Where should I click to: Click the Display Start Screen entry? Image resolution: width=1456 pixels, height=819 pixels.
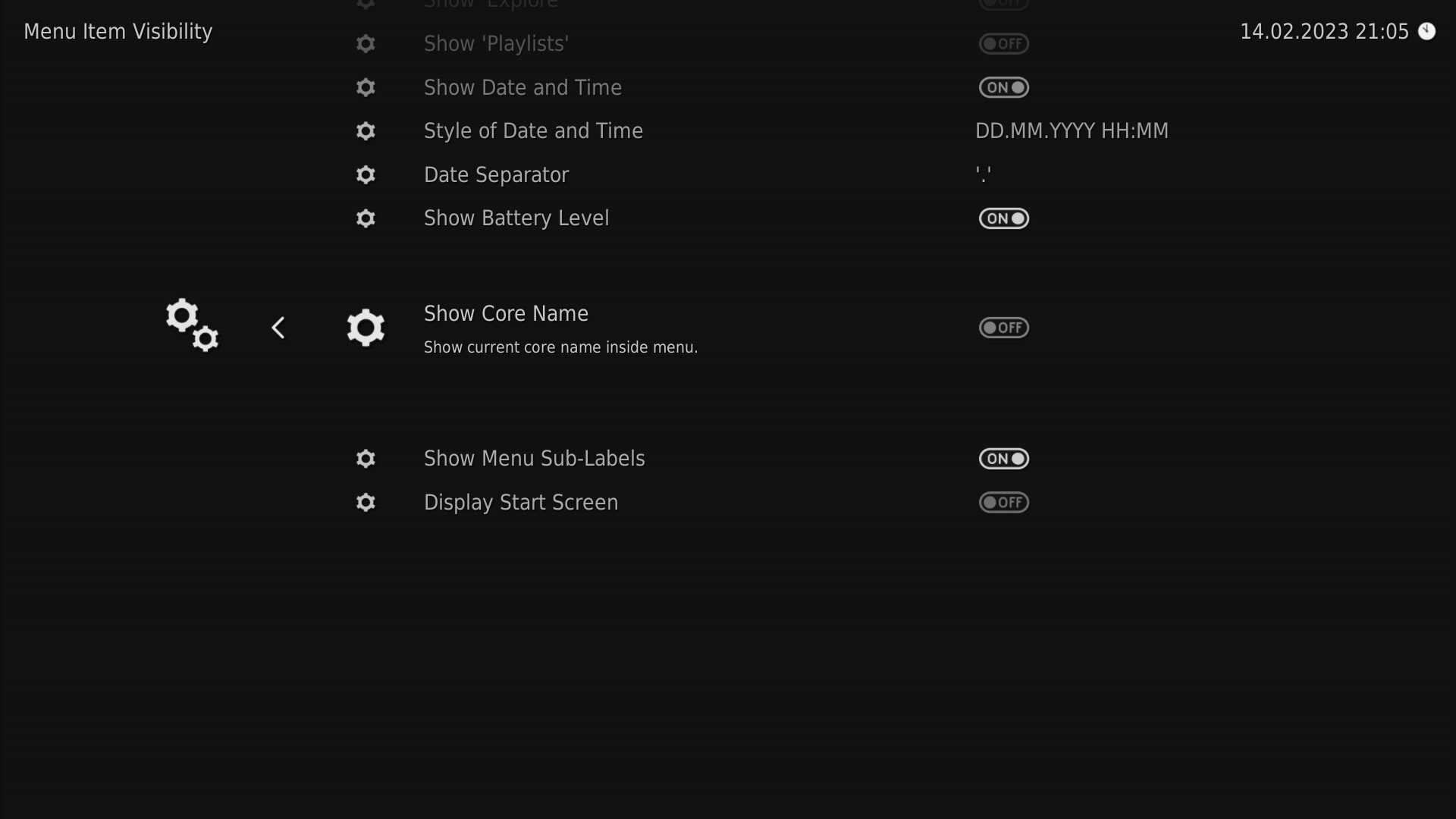point(520,502)
